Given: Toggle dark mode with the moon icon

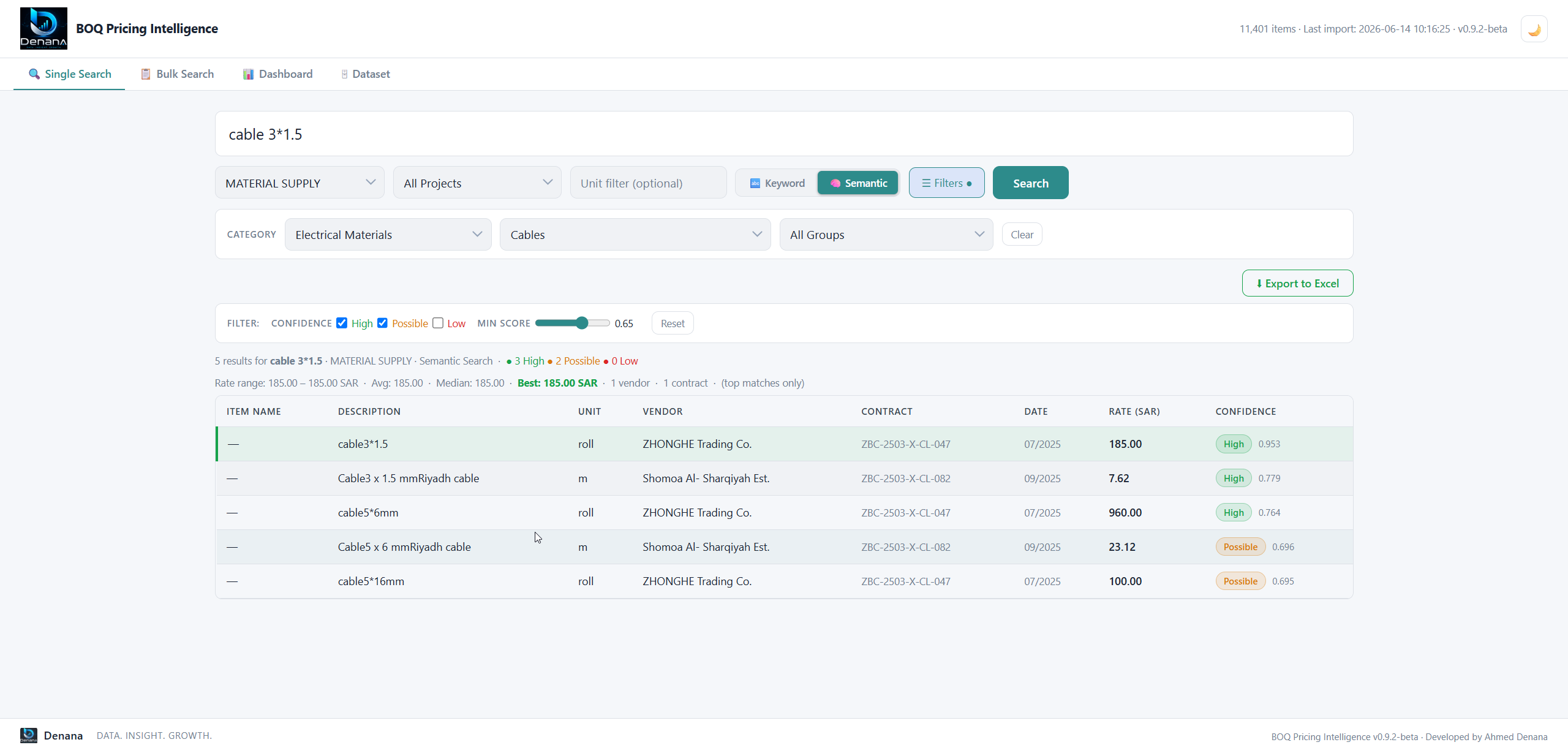Looking at the screenshot, I should [x=1534, y=29].
